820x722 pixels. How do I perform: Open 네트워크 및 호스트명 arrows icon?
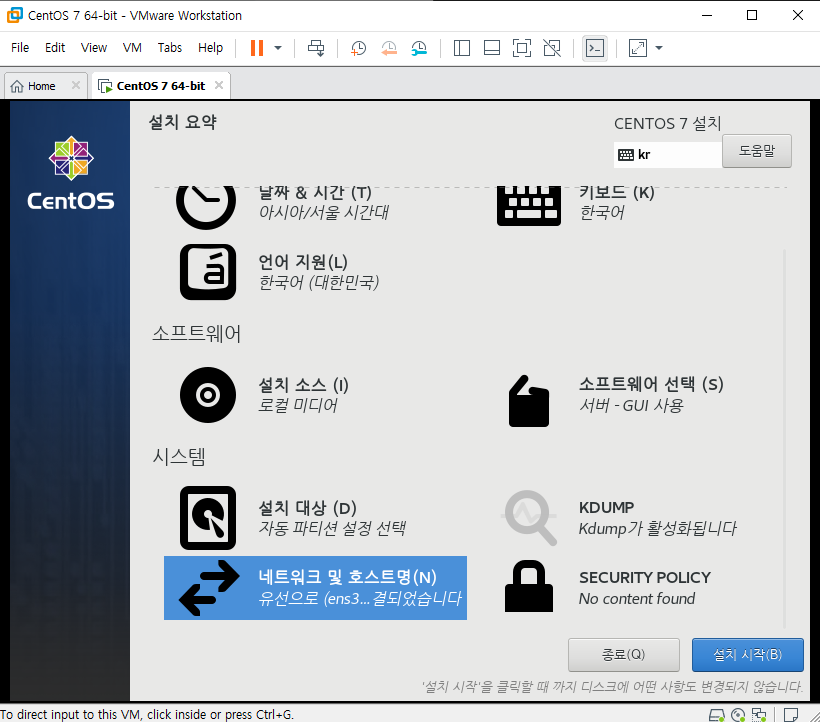click(x=209, y=588)
